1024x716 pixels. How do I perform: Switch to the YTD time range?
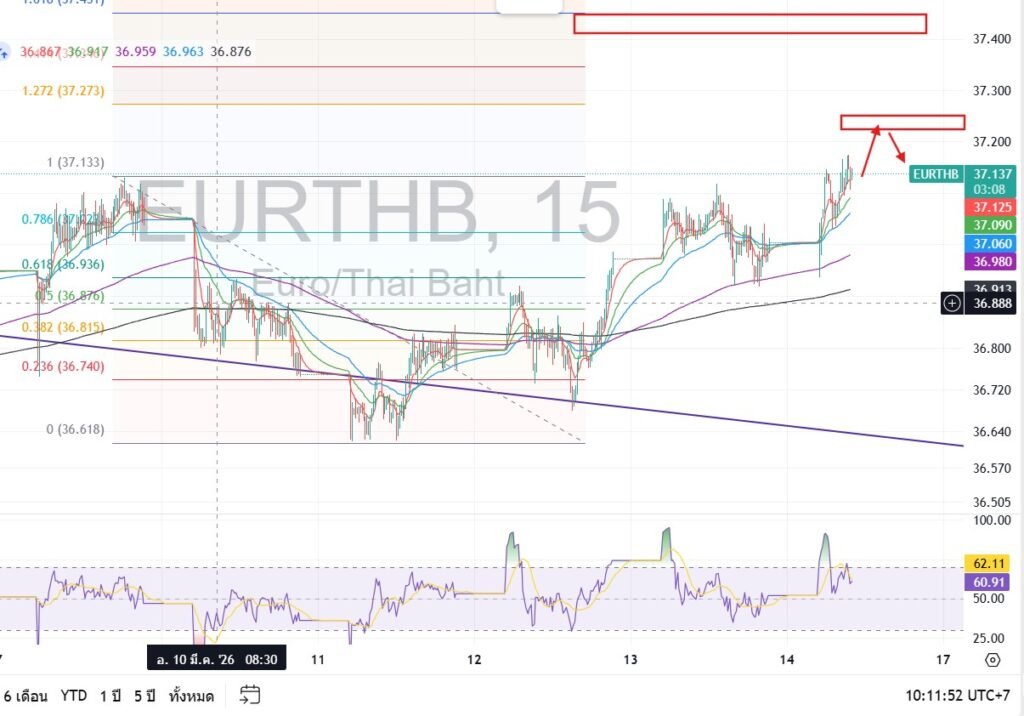coord(73,695)
